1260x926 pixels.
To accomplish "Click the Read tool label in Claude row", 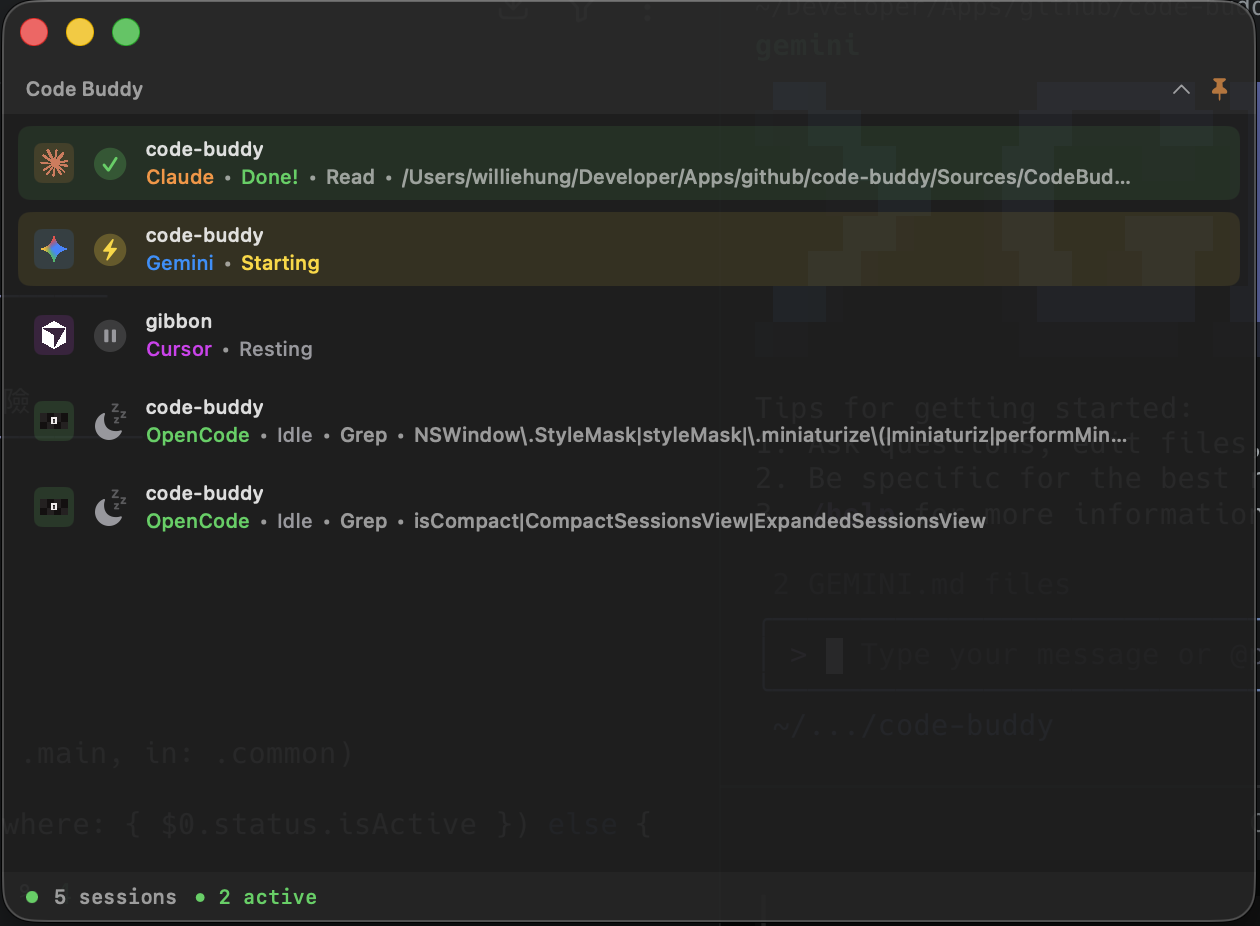I will pyautogui.click(x=350, y=177).
